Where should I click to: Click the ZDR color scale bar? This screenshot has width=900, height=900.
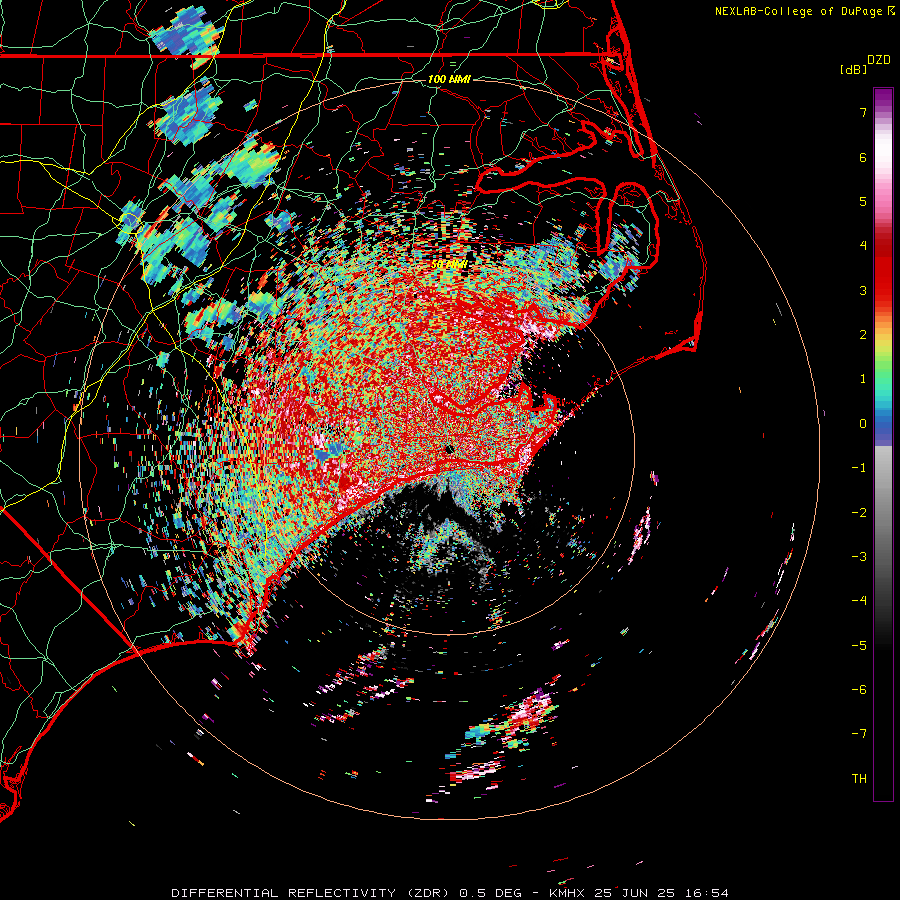[883, 444]
